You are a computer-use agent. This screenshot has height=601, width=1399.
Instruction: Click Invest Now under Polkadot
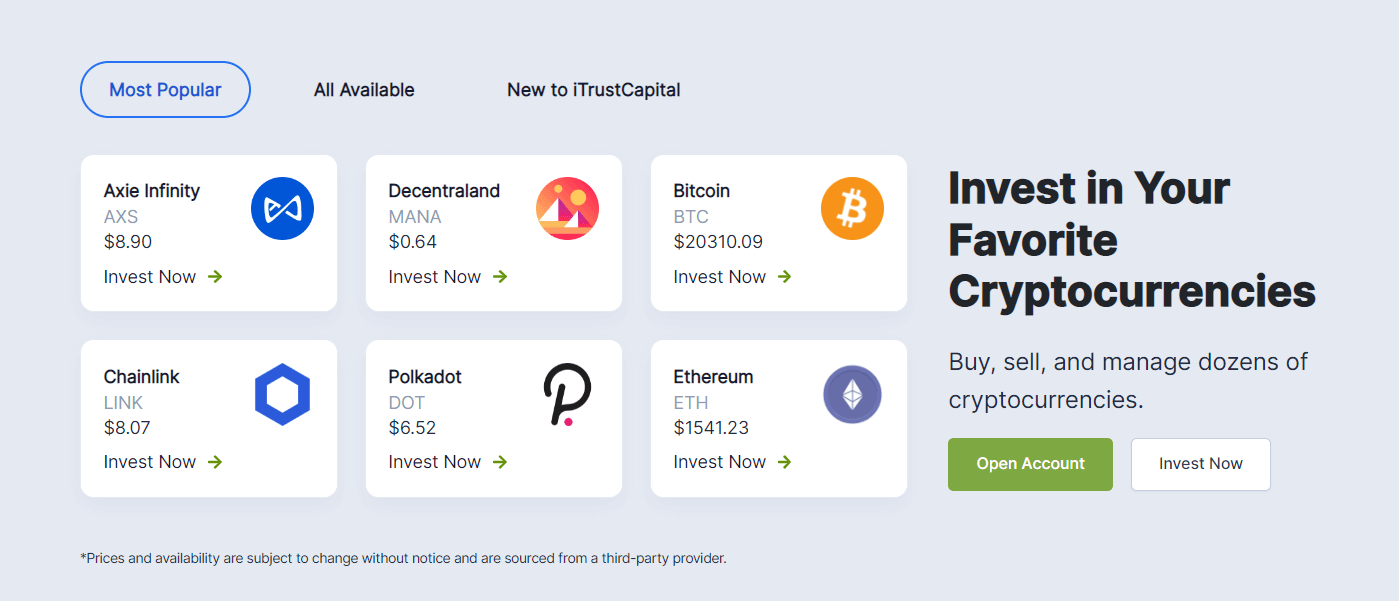(434, 462)
